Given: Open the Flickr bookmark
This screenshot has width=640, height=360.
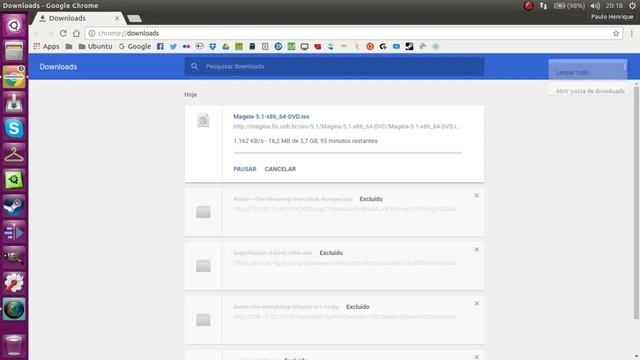Looking at the screenshot, I should coord(186,47).
